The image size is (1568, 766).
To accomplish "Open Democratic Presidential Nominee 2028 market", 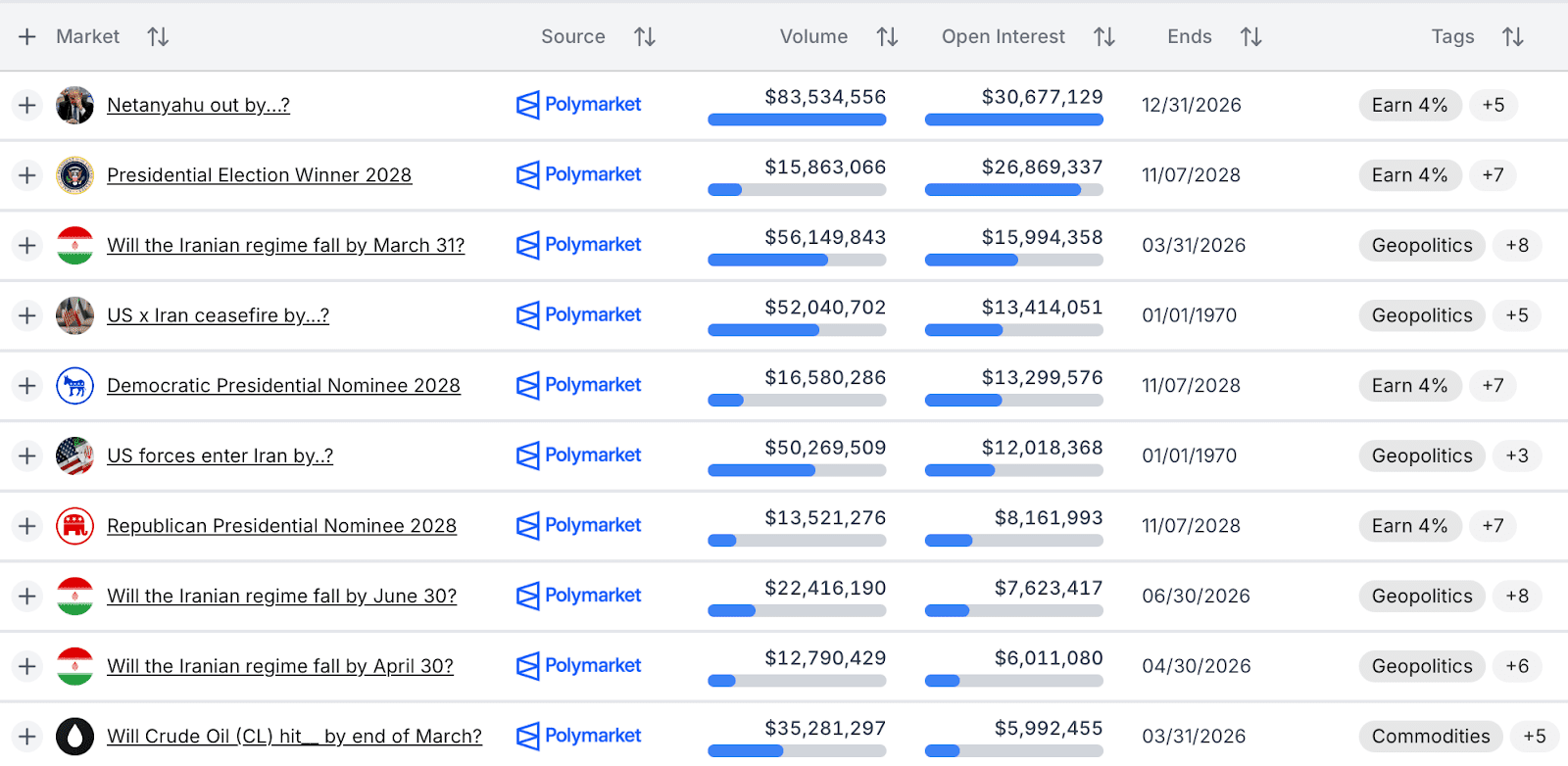I will tap(283, 386).
